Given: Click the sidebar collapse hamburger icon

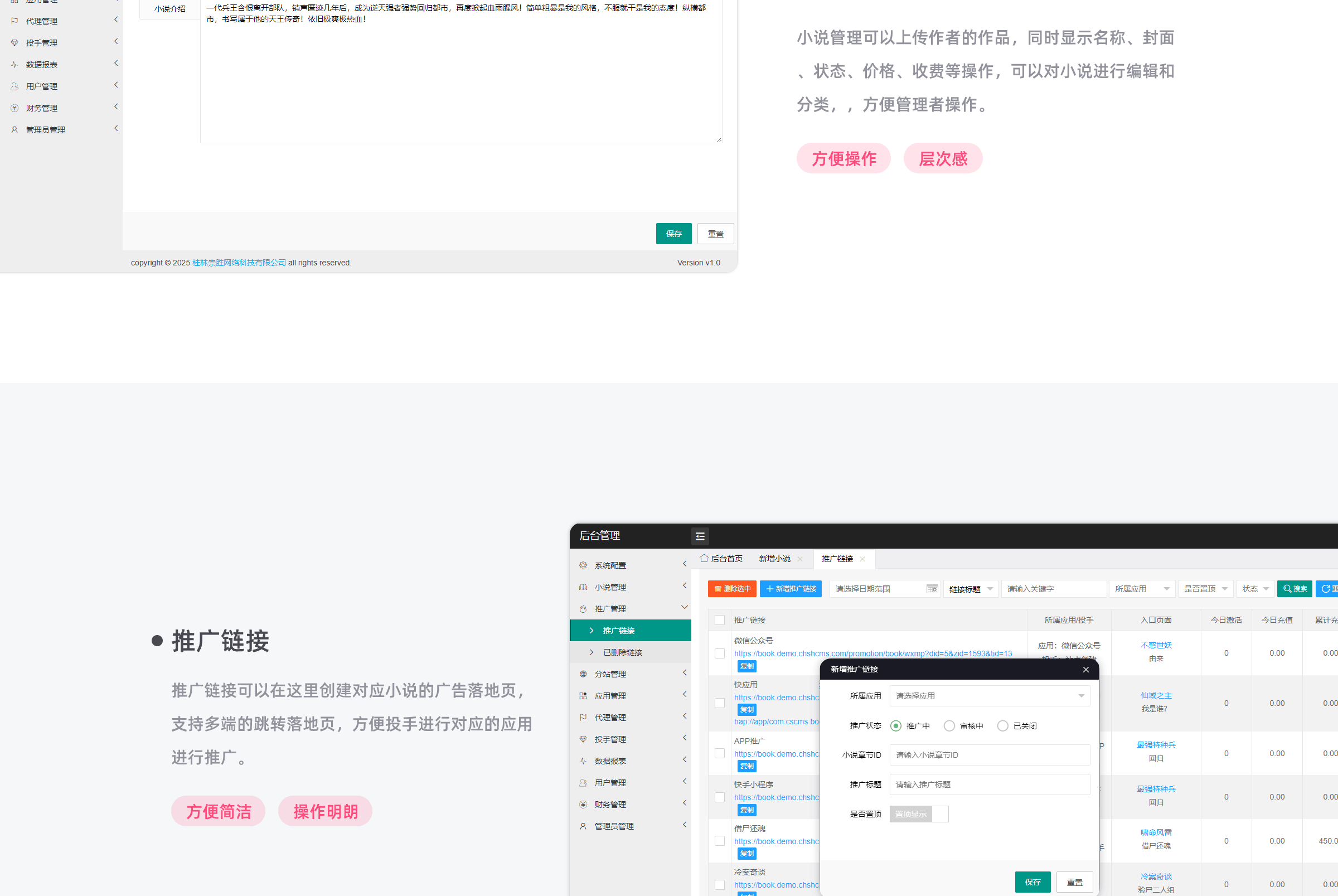Looking at the screenshot, I should [699, 536].
